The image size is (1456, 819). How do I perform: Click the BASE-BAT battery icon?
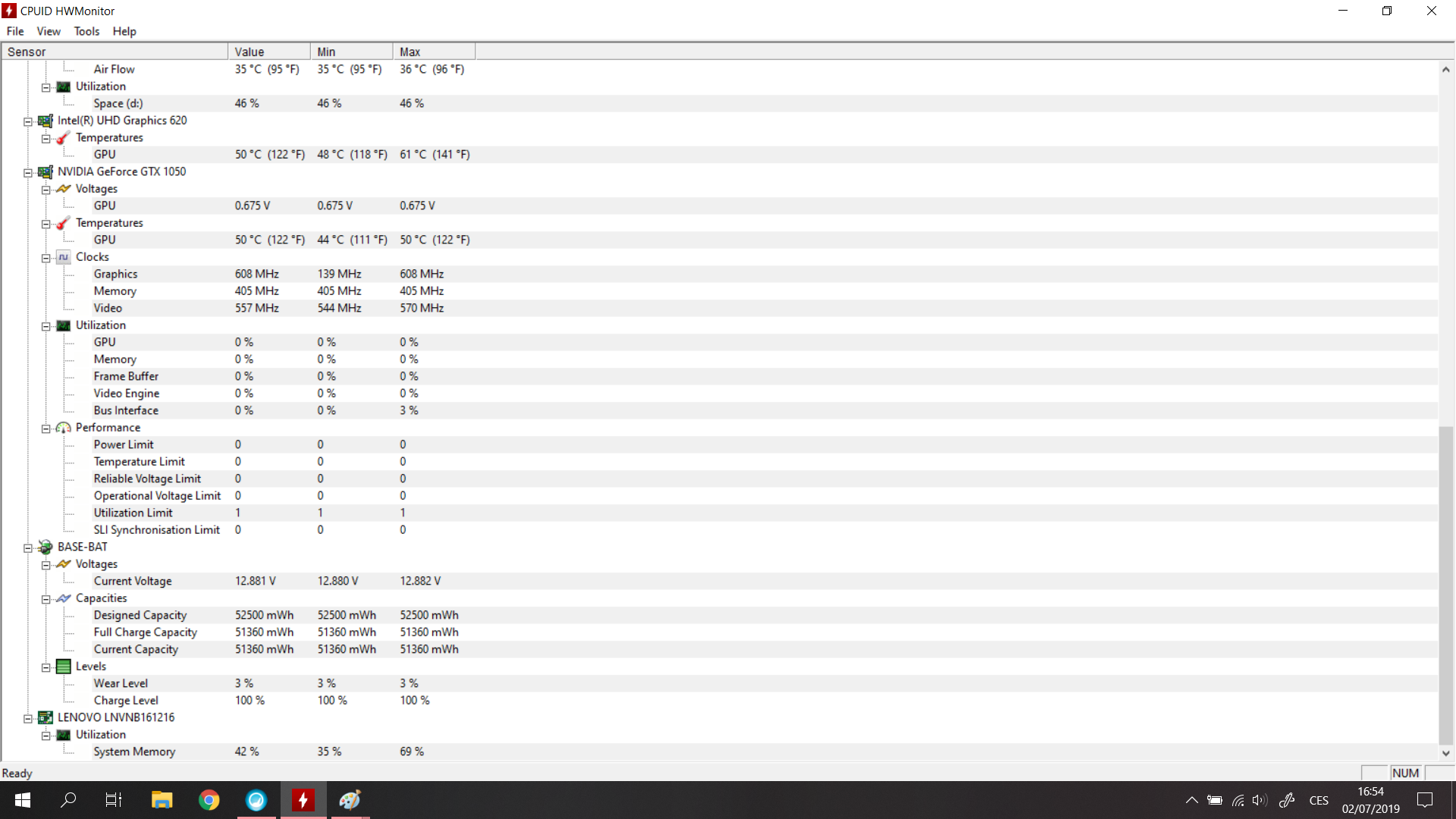coord(45,548)
